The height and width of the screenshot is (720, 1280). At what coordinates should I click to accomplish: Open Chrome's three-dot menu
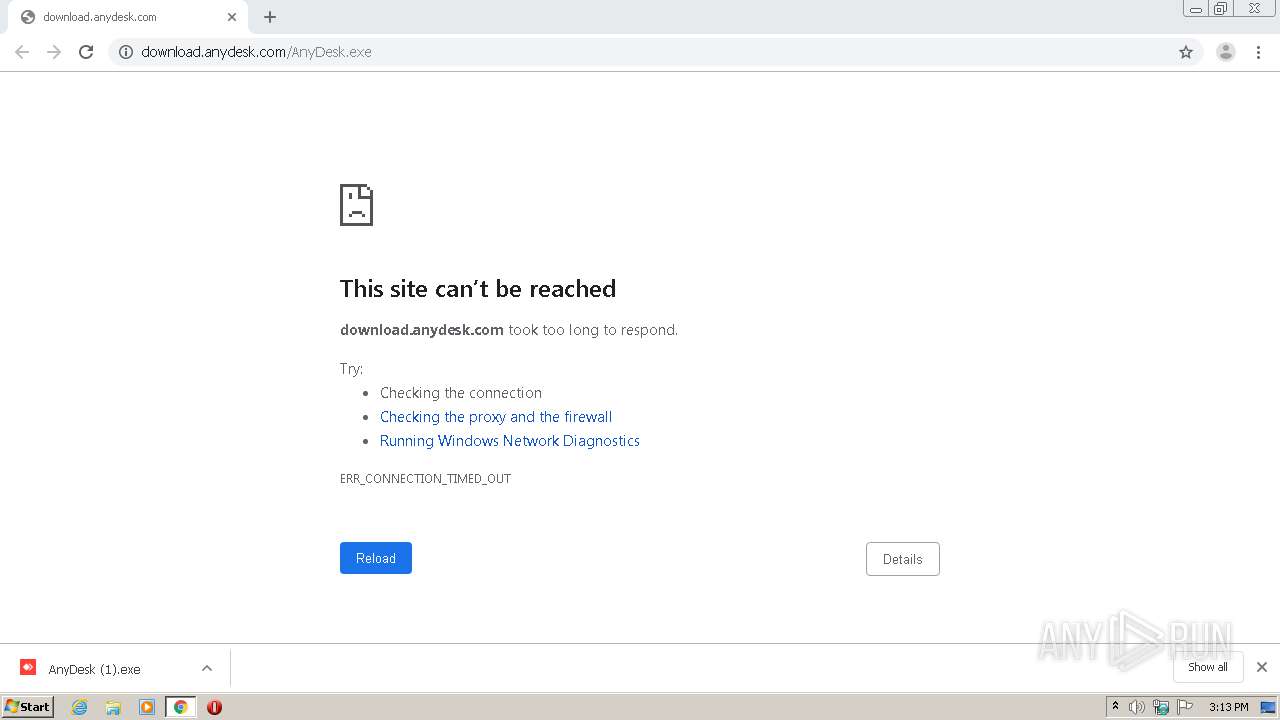pos(1259,52)
